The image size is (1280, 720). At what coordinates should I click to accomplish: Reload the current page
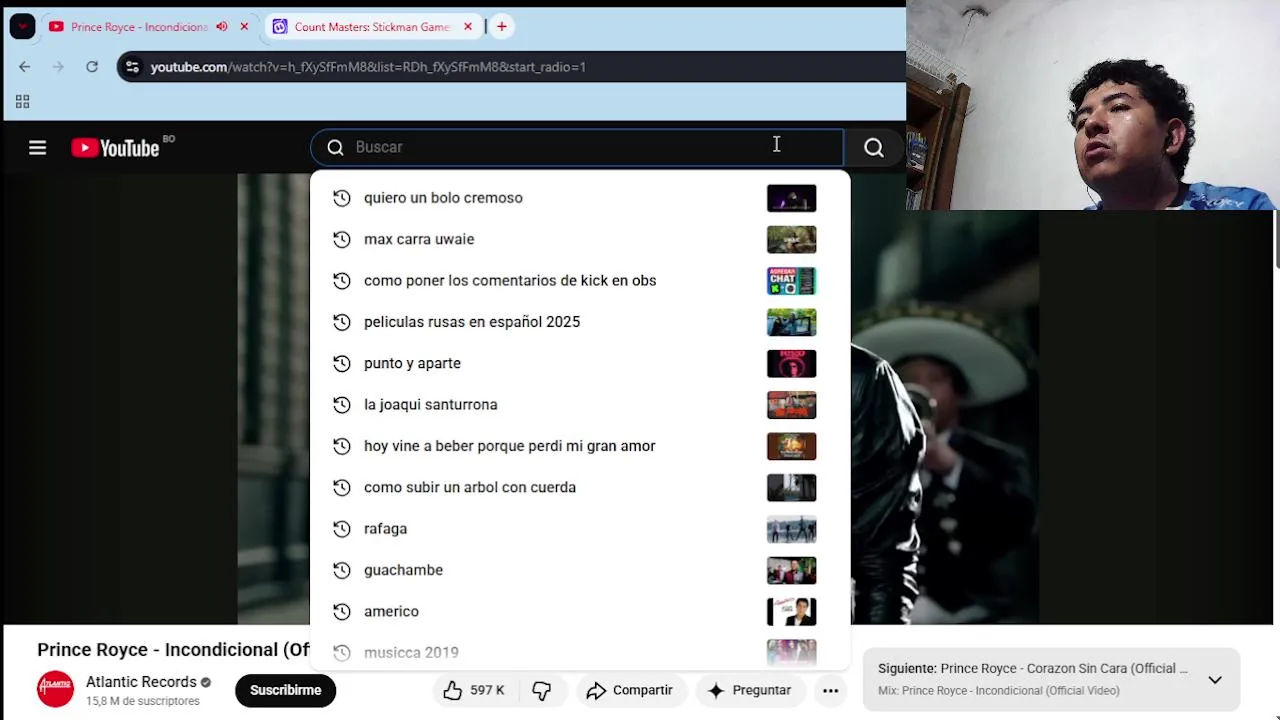92,67
